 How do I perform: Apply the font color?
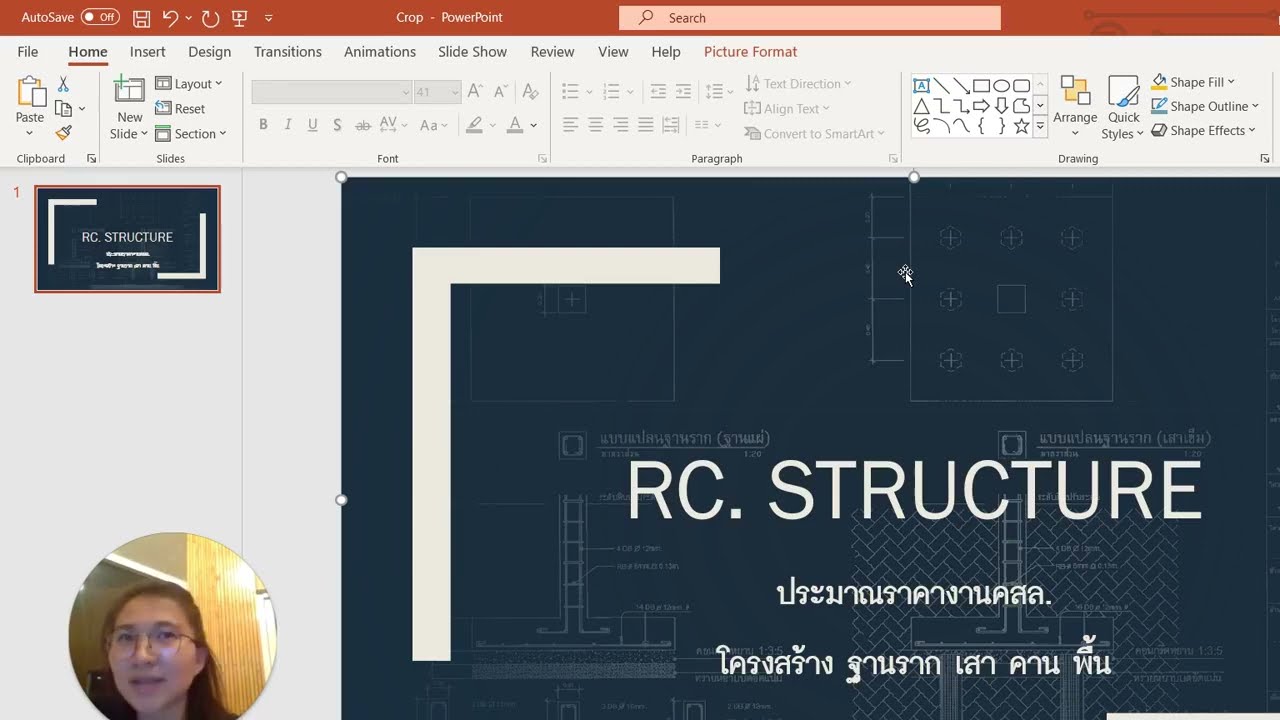515,125
